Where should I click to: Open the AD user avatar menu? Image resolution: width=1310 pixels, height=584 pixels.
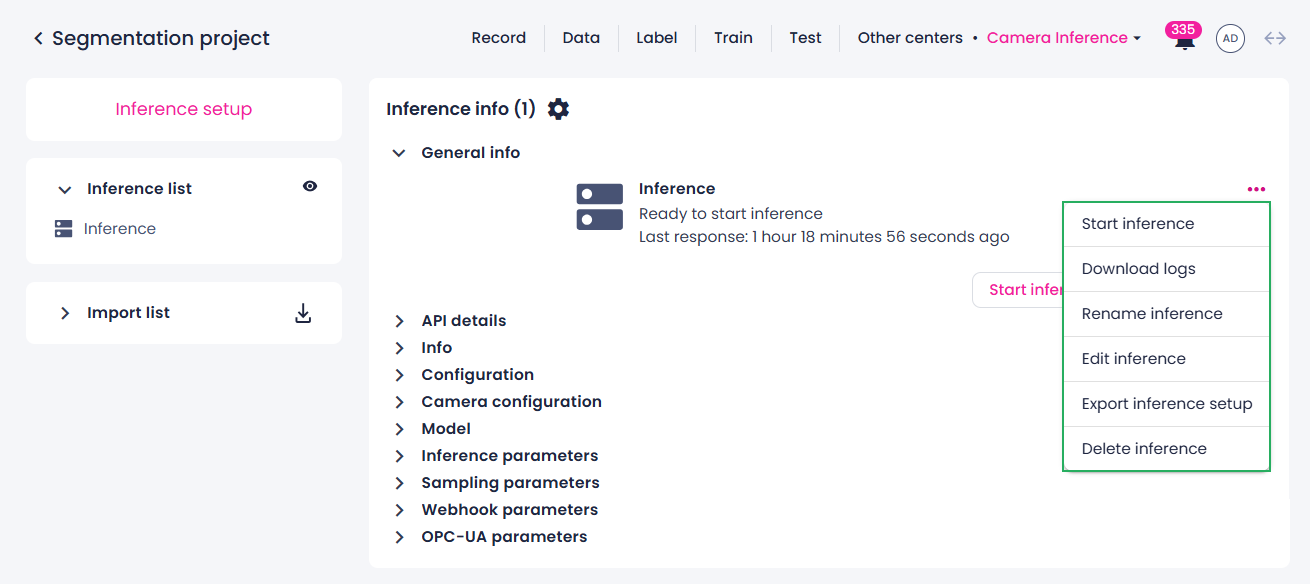pos(1230,38)
